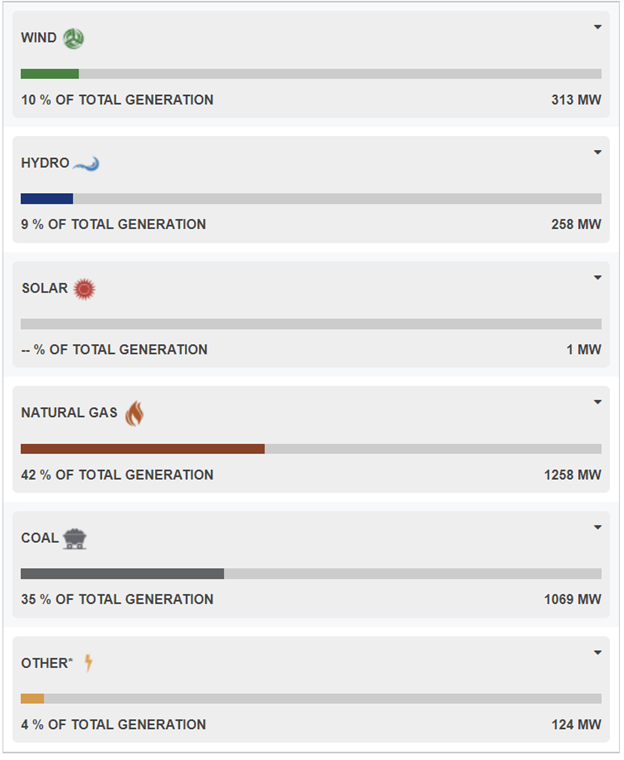Open the Natural Gas panel arrow
The height and width of the screenshot is (760, 624).
tap(598, 402)
